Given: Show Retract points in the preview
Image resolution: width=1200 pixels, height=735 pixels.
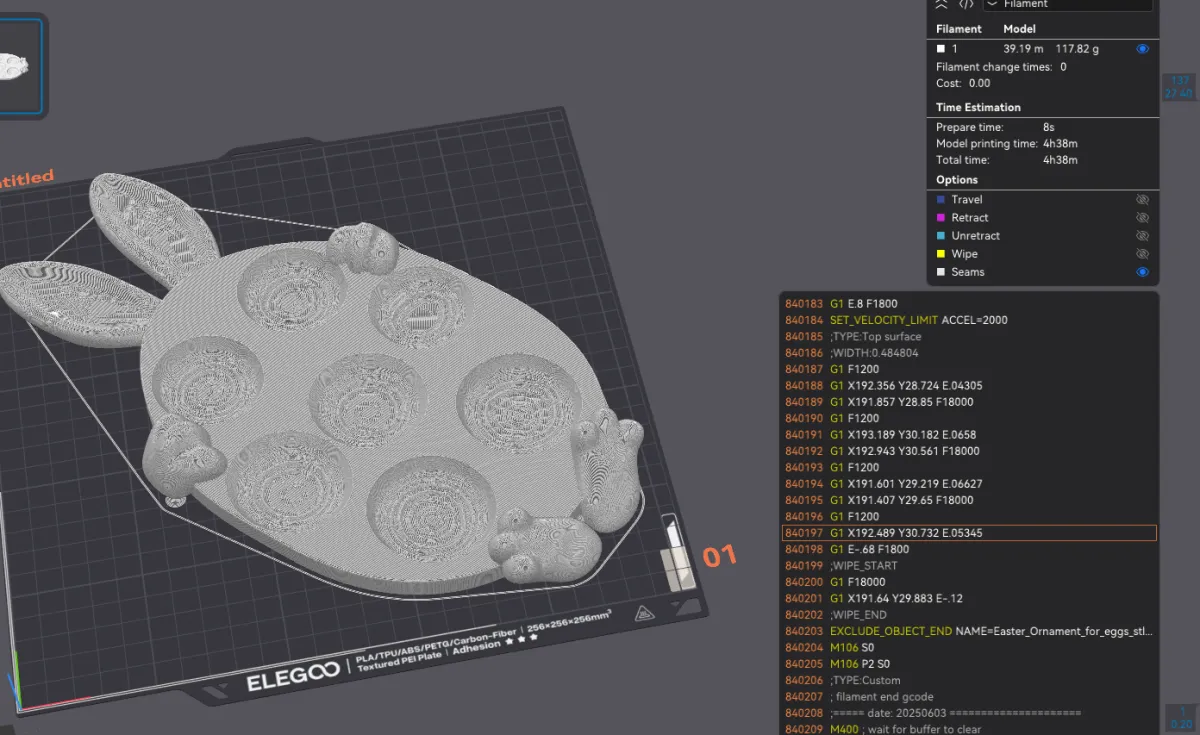Looking at the screenshot, I should [x=1142, y=218].
